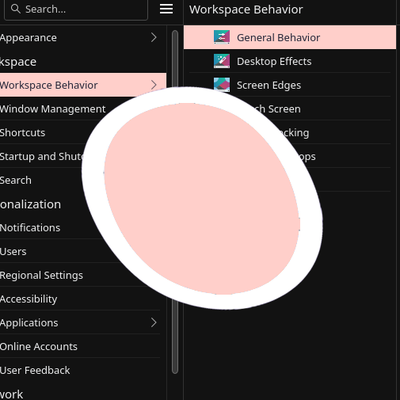Click the magnifier icon in search field

tap(16, 9)
